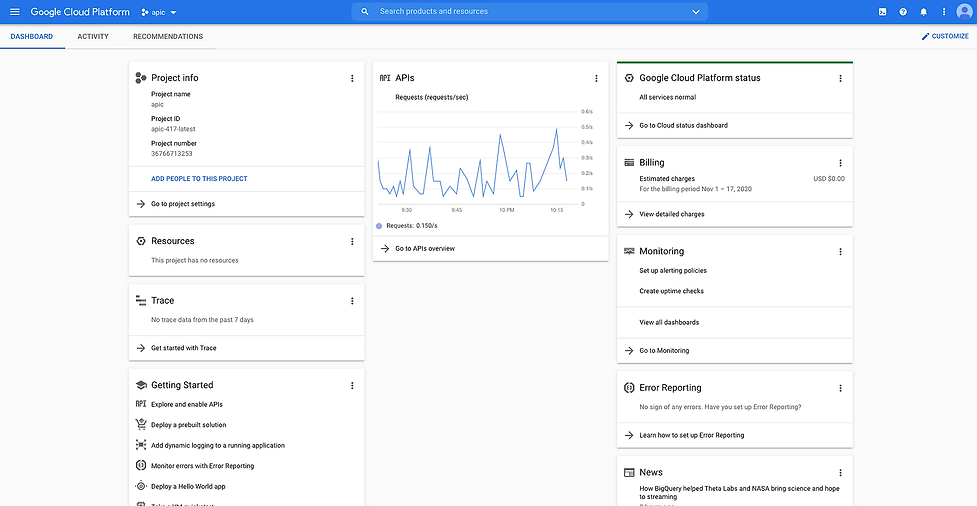
Task: Click the Project info hexagon icon
Action: click(x=141, y=78)
